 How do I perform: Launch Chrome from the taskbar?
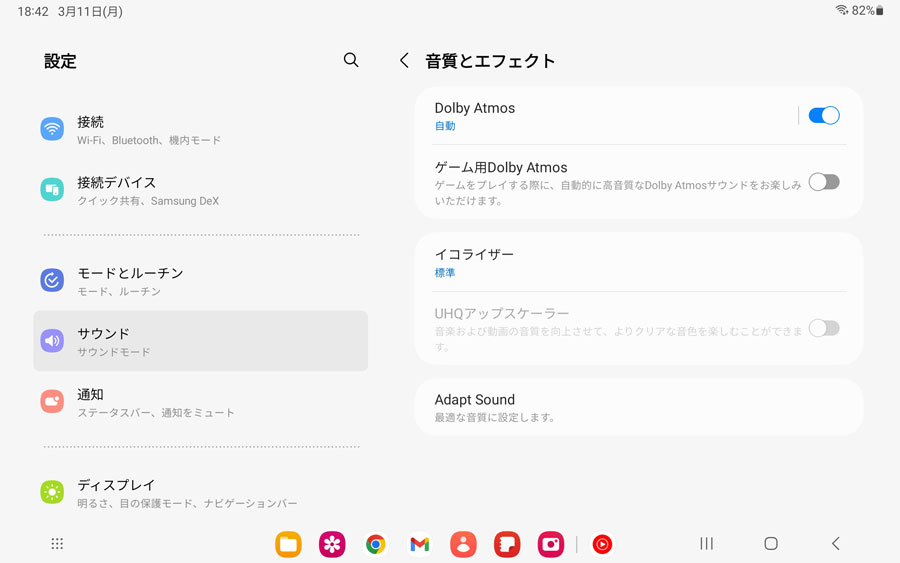[376, 544]
